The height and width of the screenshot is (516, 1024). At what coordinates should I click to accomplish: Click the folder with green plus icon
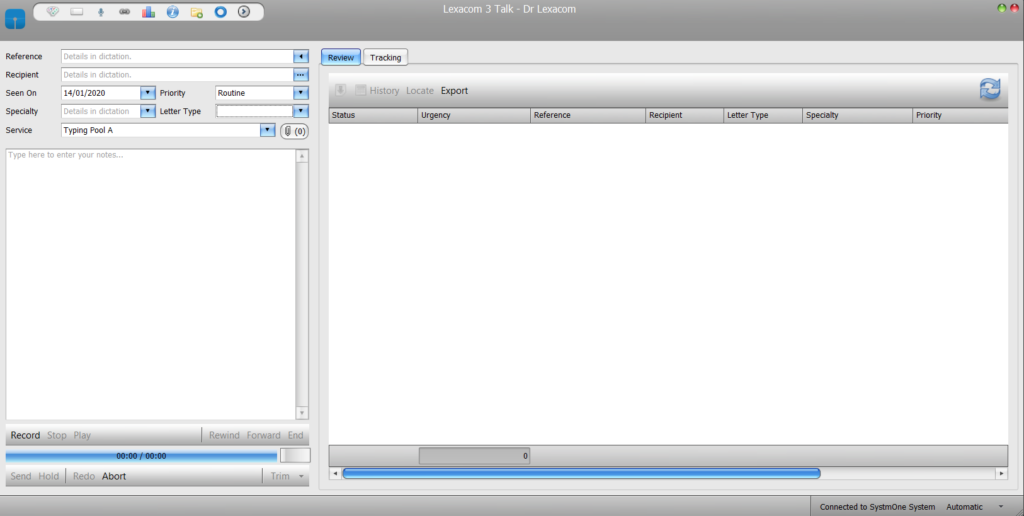197,12
